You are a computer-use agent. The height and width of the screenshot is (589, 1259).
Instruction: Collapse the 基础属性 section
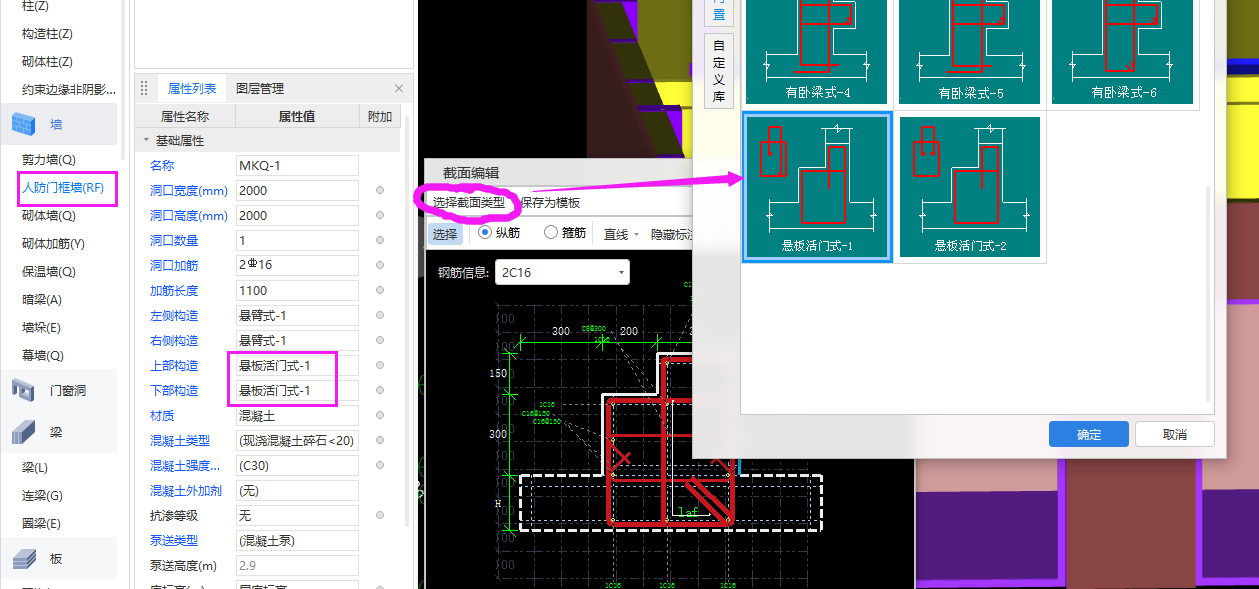pos(146,141)
